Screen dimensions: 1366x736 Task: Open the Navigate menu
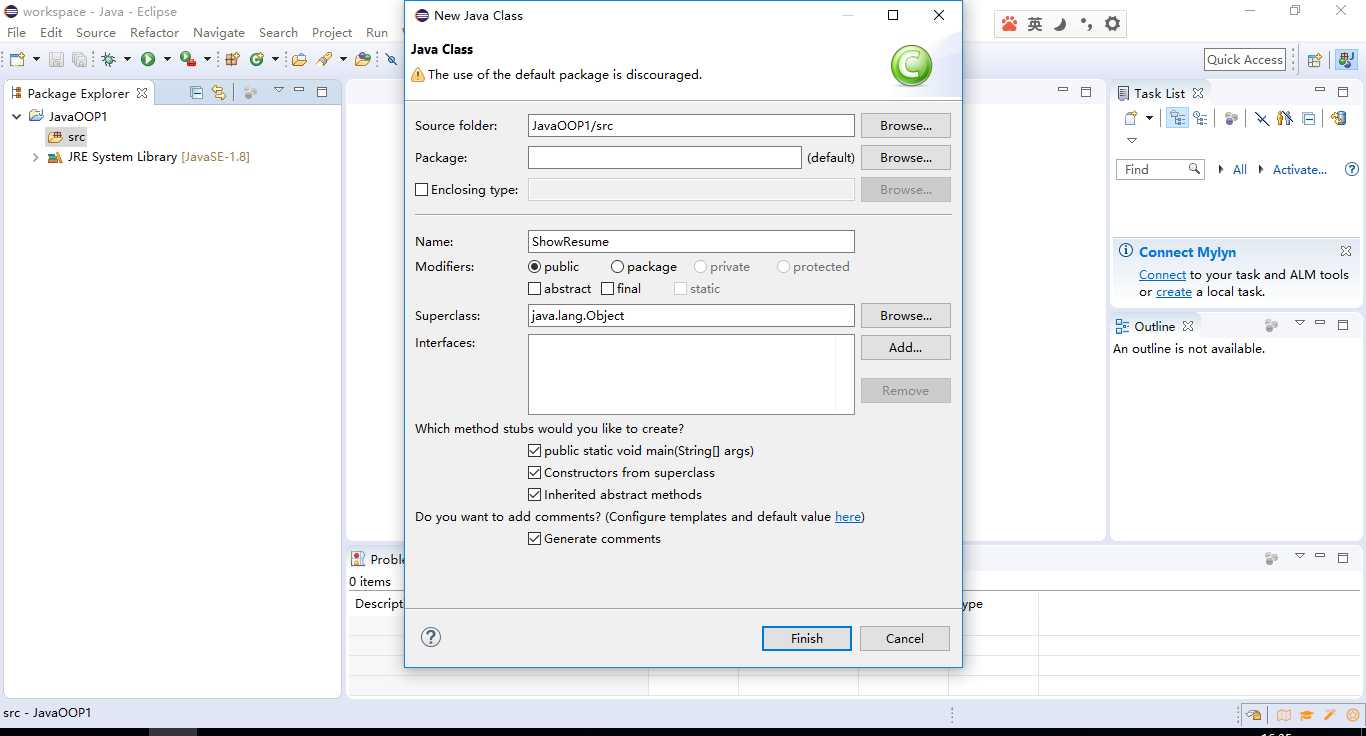[x=218, y=33]
